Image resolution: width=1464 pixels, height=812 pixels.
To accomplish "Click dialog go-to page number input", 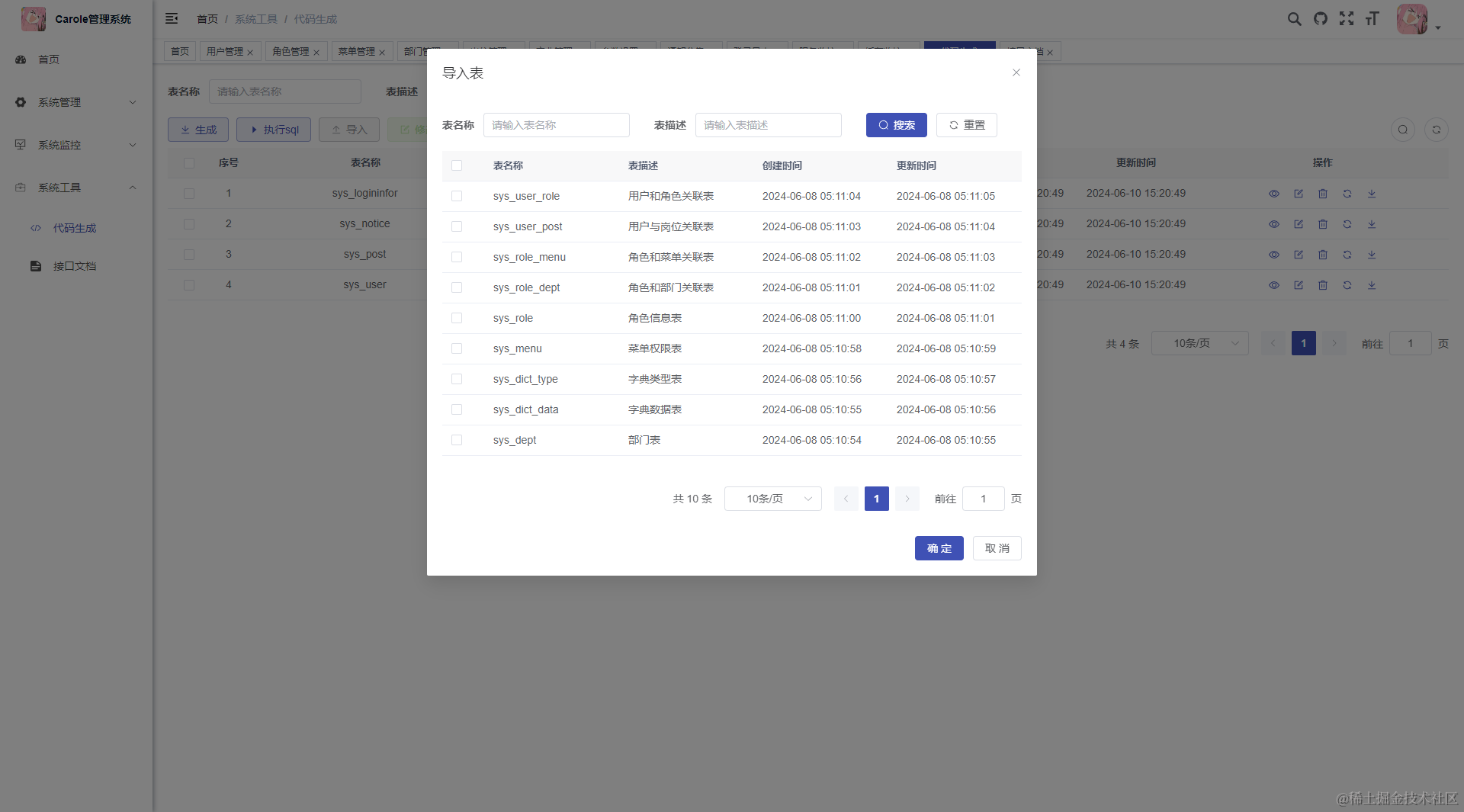I will pos(984,499).
